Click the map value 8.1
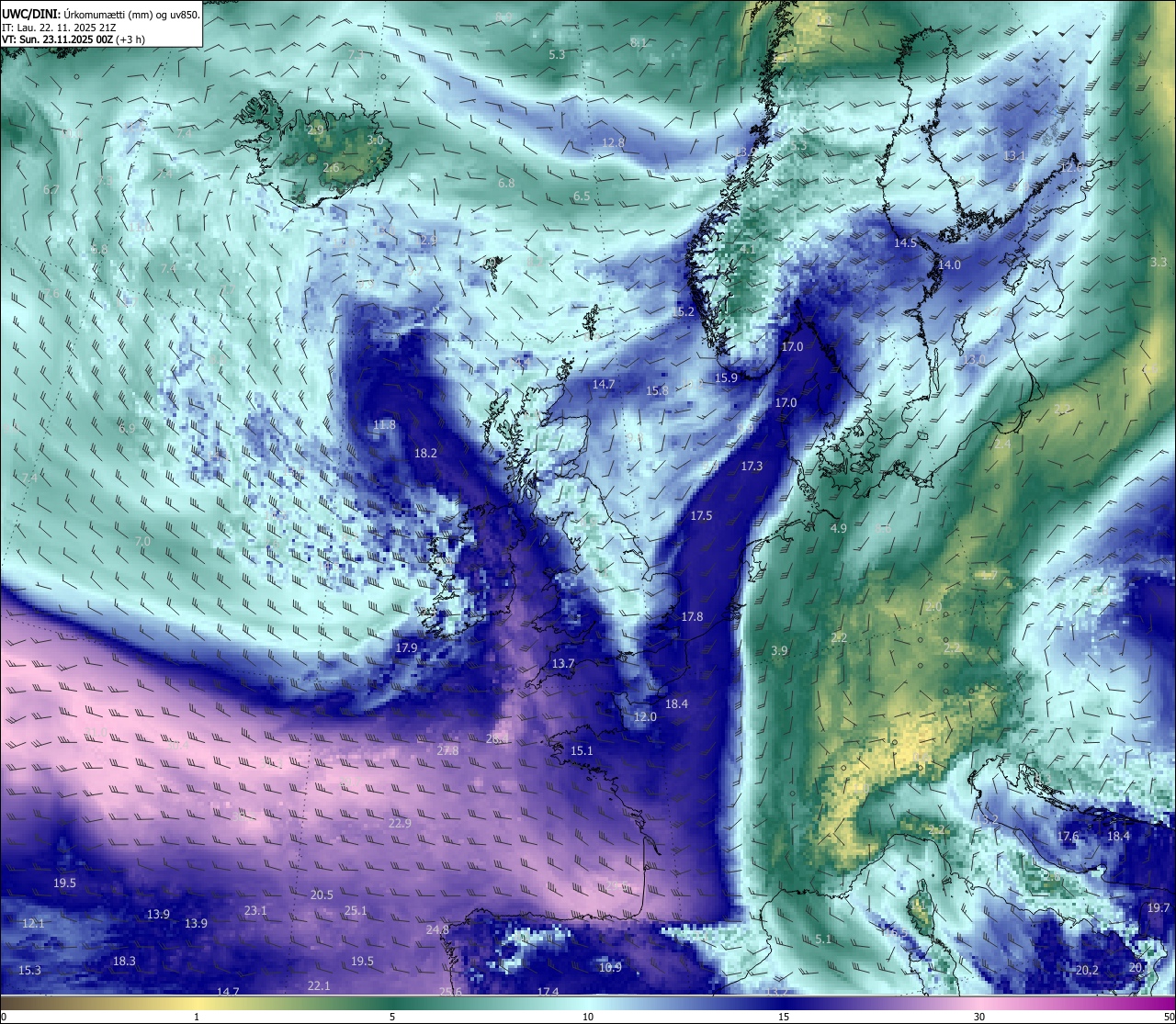 [x=639, y=42]
